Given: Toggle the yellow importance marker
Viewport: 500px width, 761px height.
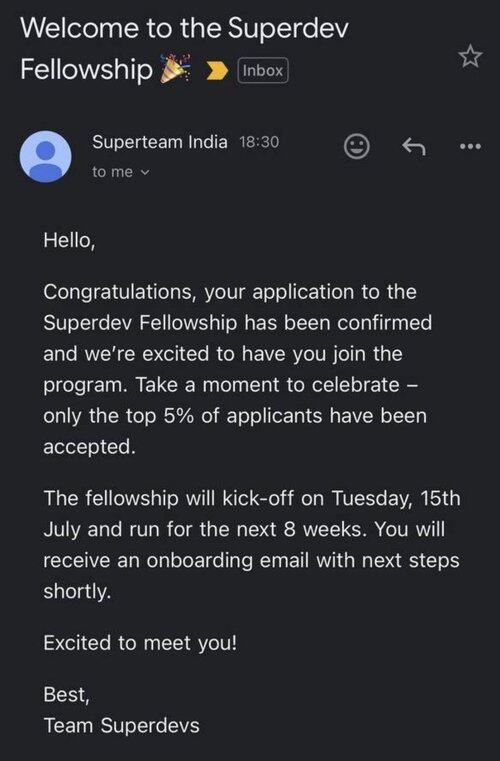Looking at the screenshot, I should [x=217, y=71].
